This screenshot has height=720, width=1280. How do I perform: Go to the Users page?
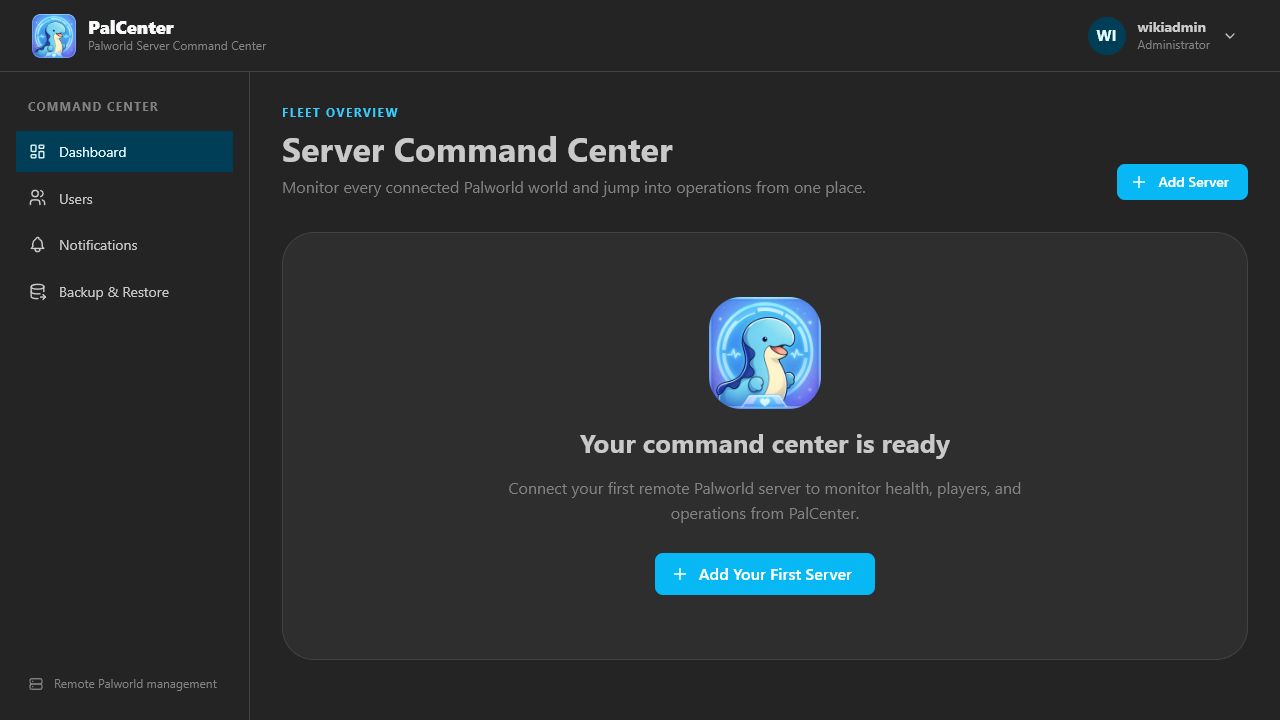point(124,198)
